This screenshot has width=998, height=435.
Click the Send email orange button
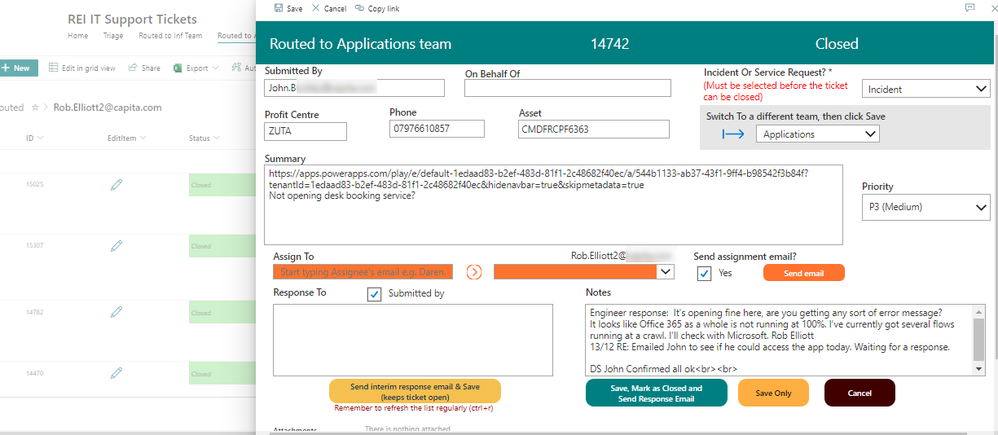coord(804,273)
